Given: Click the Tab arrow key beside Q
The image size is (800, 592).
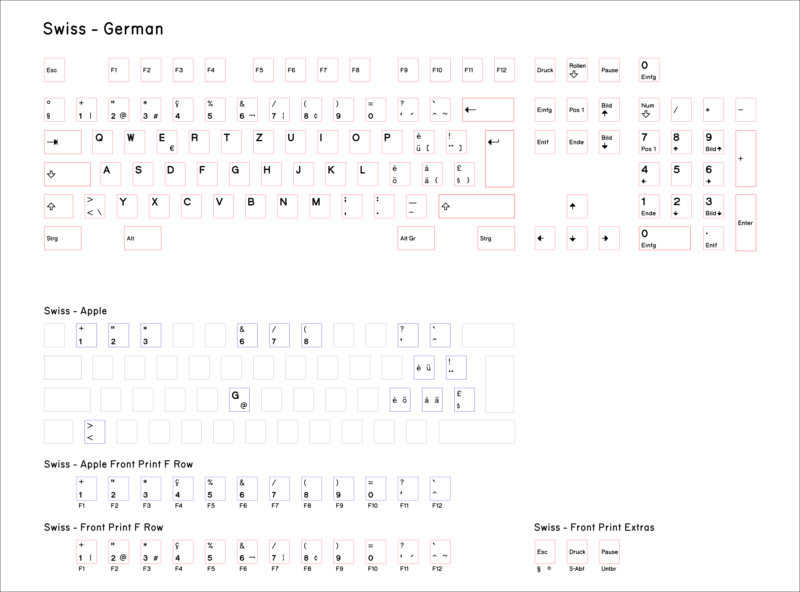Looking at the screenshot, I should tap(63, 142).
